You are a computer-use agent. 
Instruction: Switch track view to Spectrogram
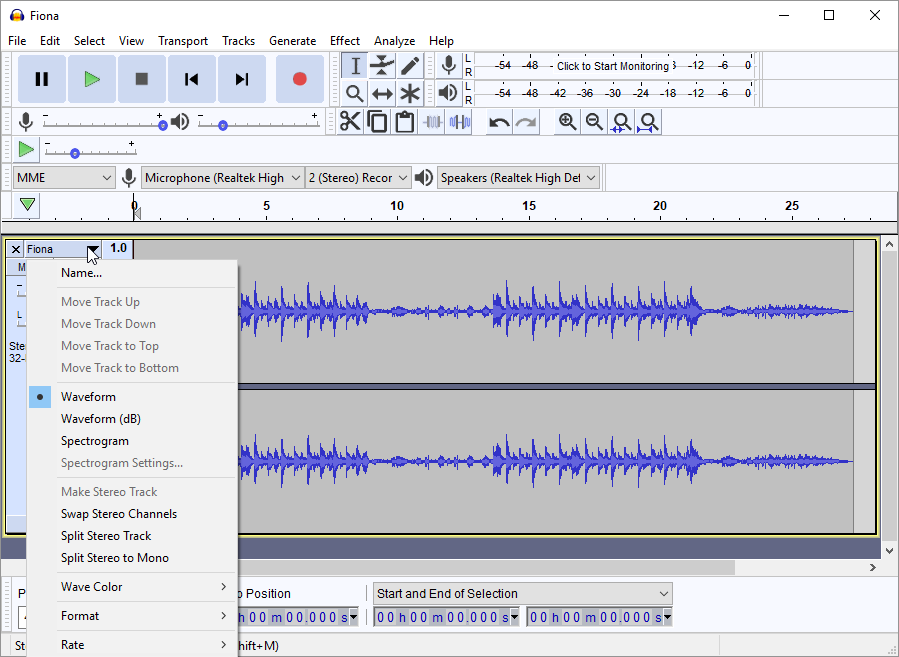(x=94, y=441)
